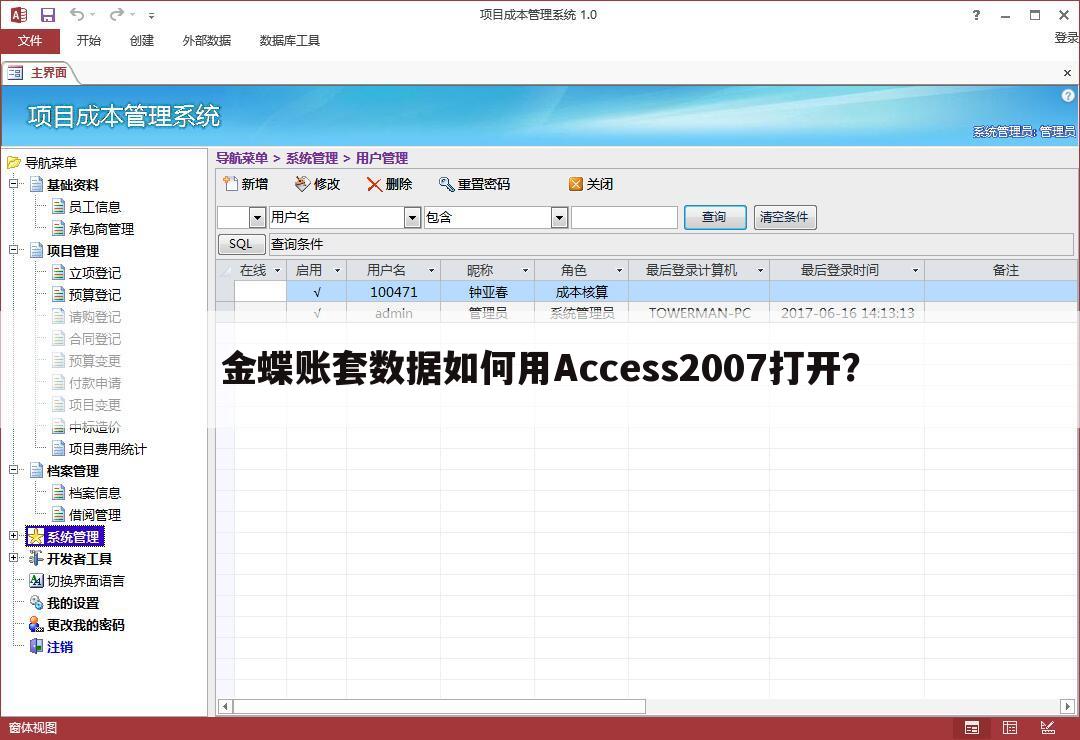The image size is (1080, 740).
Task: Click the search value input field
Action: click(624, 218)
